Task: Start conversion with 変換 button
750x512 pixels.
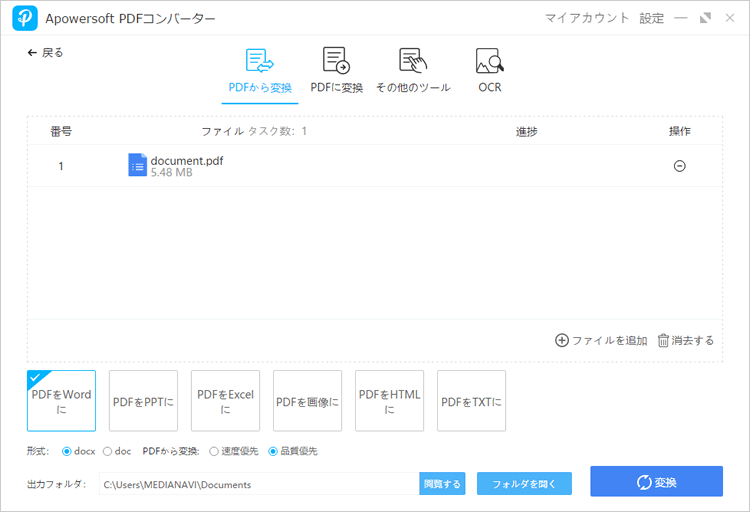Action: (x=656, y=481)
